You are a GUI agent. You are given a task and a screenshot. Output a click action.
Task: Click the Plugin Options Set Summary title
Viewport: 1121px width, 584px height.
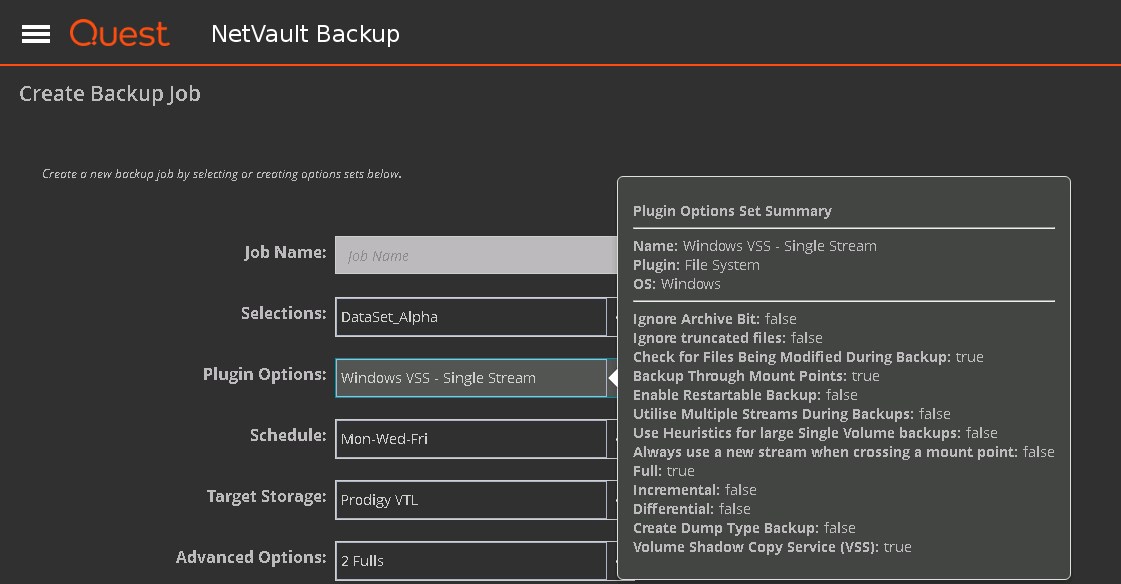coord(732,211)
